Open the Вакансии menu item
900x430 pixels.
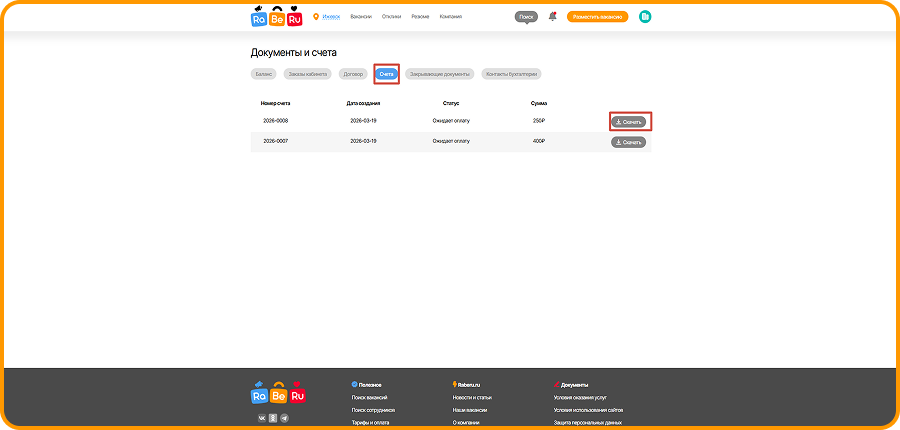pos(361,17)
